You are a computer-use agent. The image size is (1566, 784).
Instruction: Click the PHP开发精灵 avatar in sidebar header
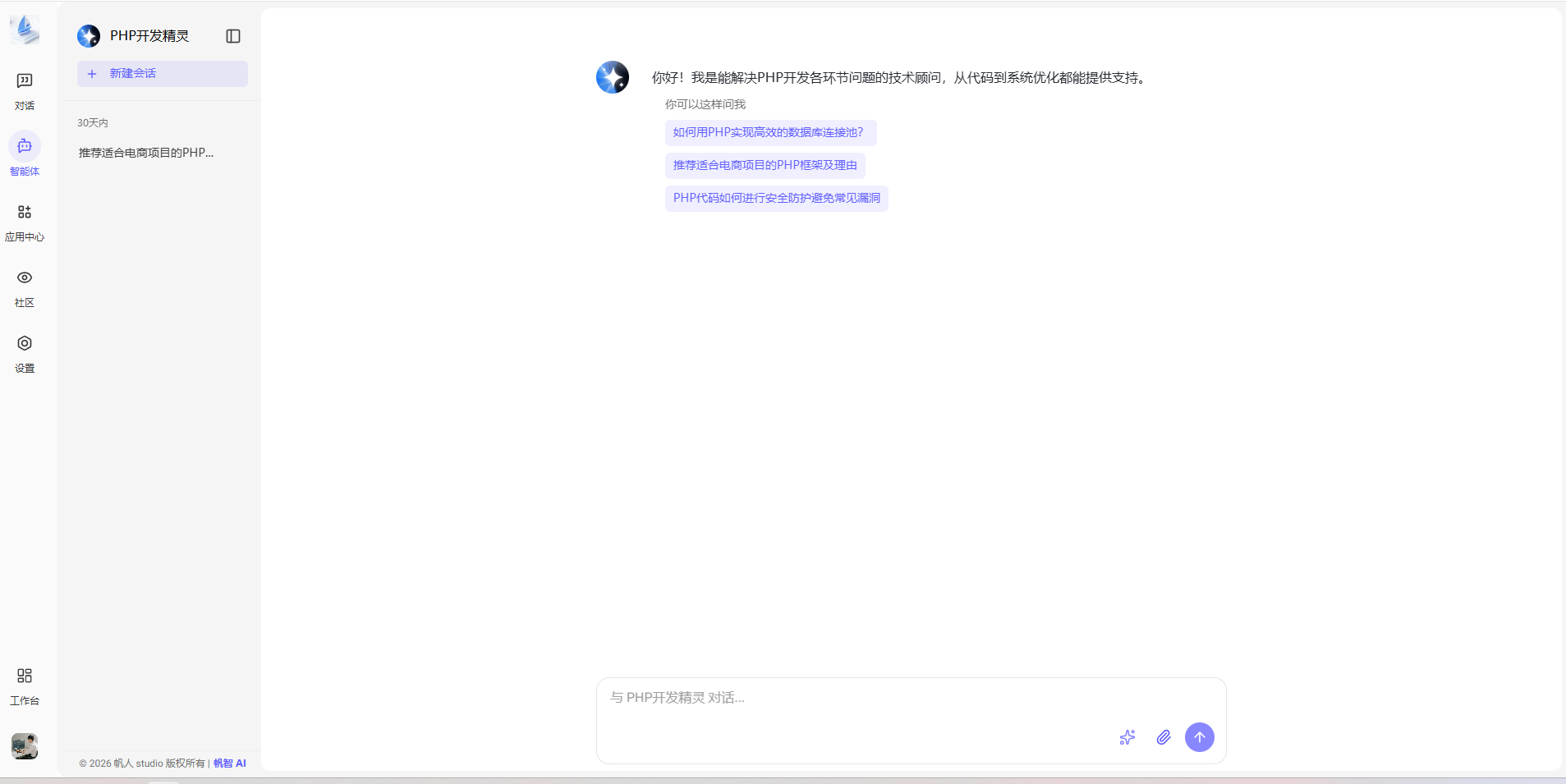point(89,36)
